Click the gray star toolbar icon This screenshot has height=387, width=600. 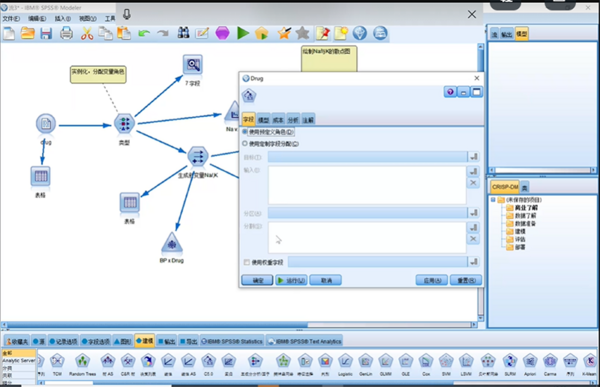[303, 33]
